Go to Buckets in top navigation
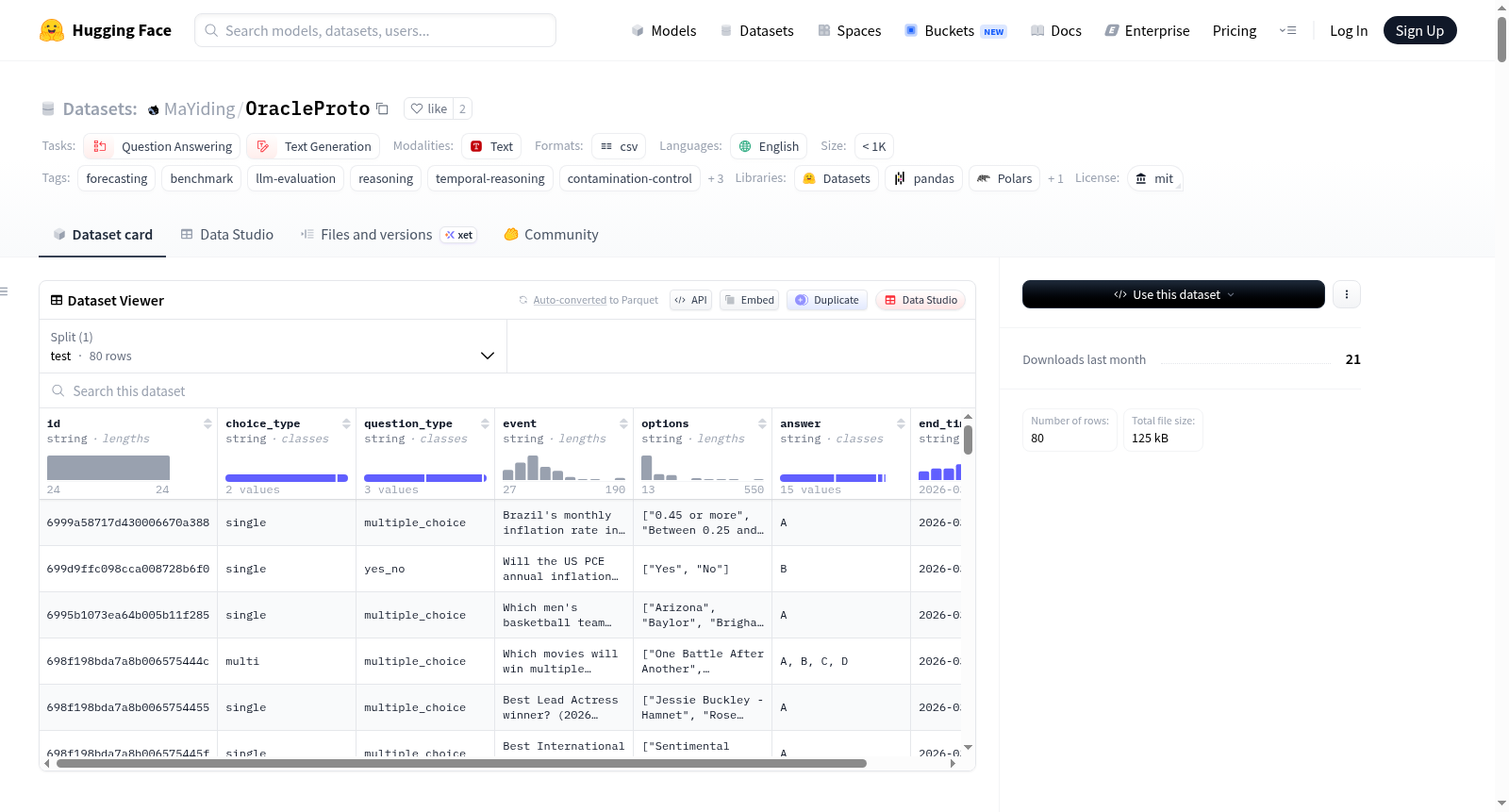This screenshot has width=1509, height=812. pos(955,30)
